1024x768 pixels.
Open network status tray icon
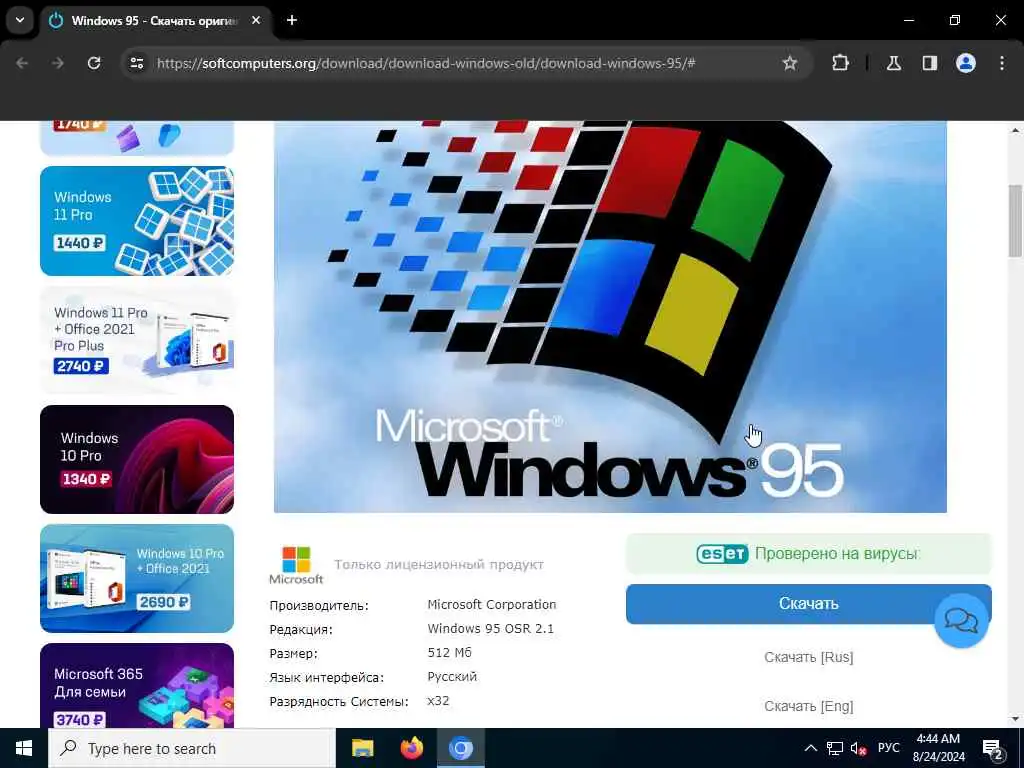[x=835, y=748]
